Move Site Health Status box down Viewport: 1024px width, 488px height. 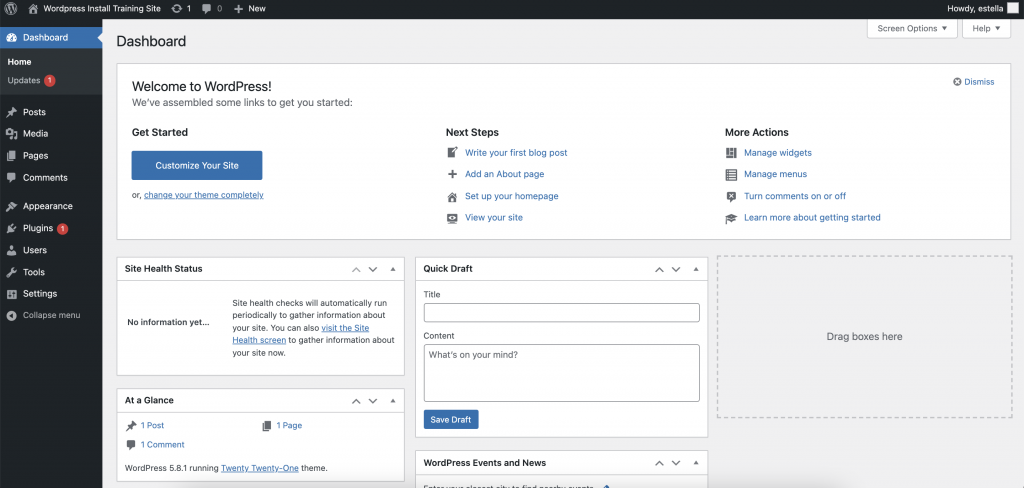coord(373,269)
